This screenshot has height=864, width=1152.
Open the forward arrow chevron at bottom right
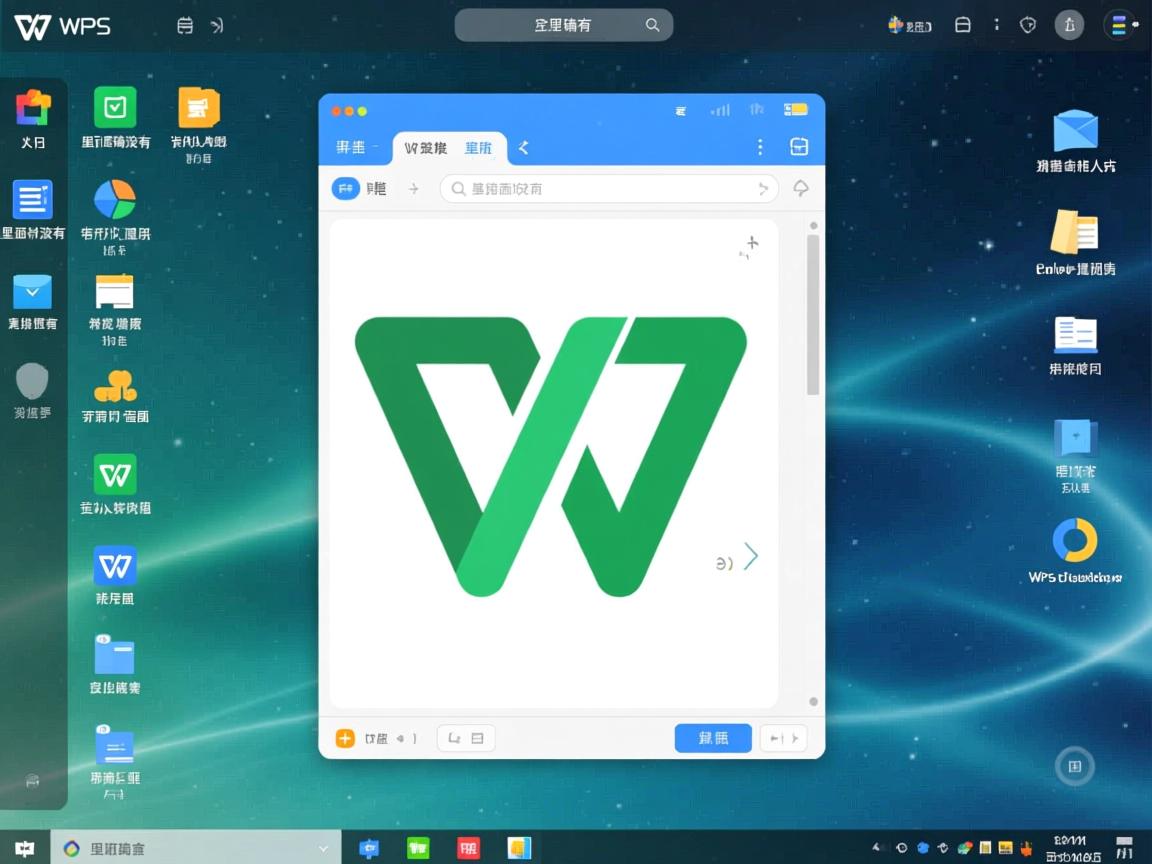pyautogui.click(x=751, y=556)
